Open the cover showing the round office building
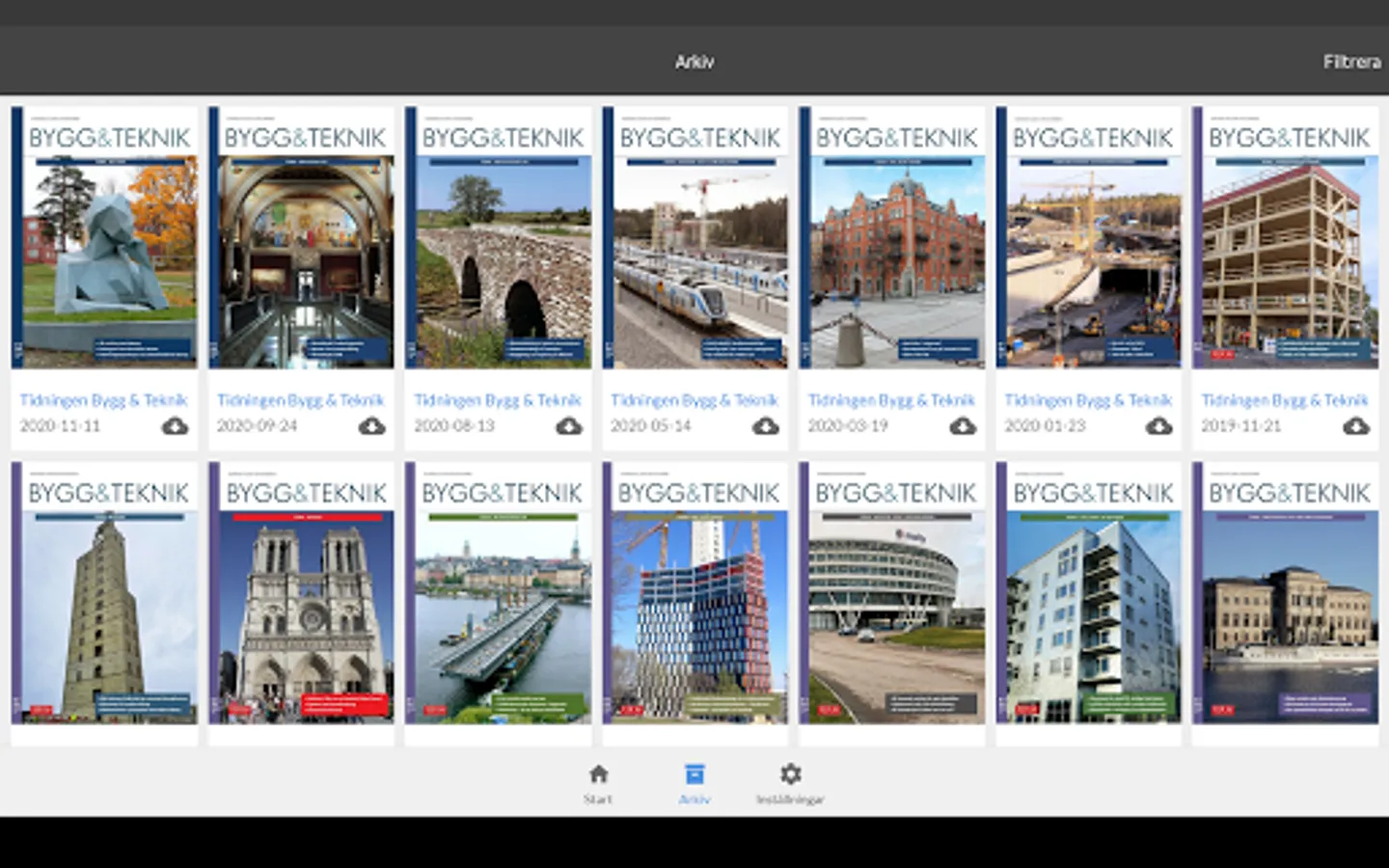Image resolution: width=1389 pixels, height=868 pixels. pos(892,592)
